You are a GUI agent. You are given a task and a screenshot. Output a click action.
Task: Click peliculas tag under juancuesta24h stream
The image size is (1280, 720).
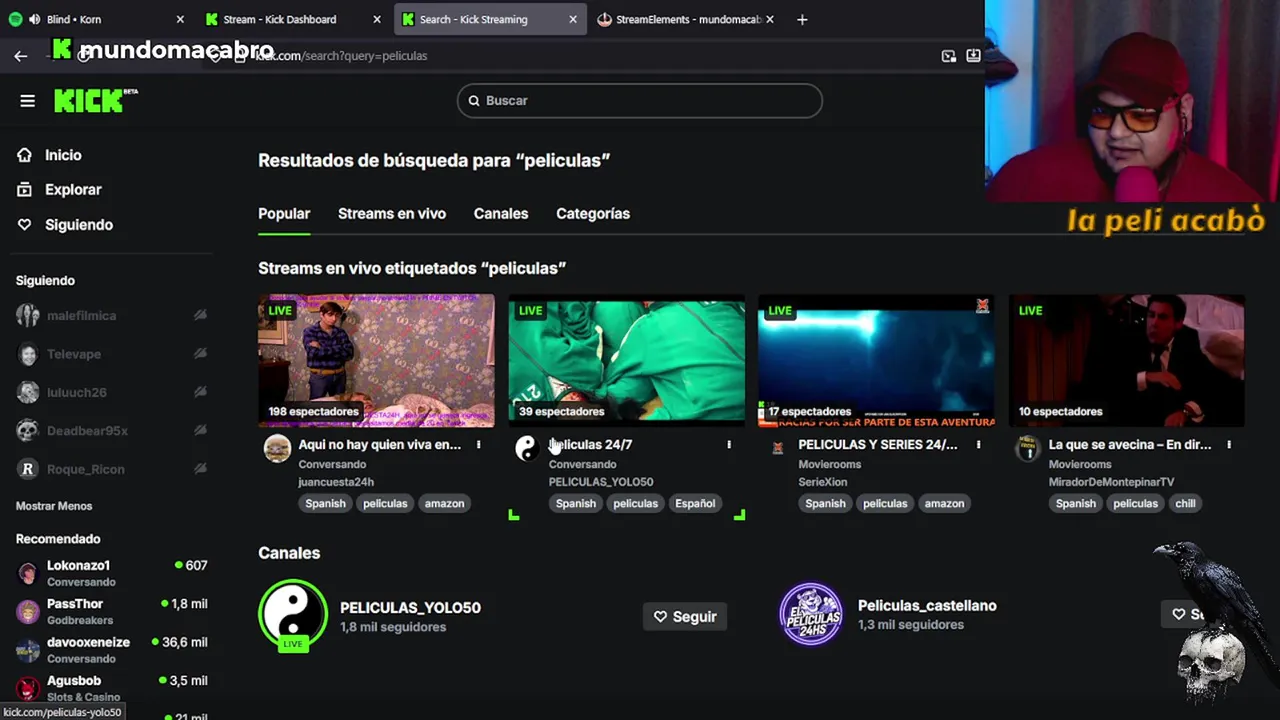385,504
